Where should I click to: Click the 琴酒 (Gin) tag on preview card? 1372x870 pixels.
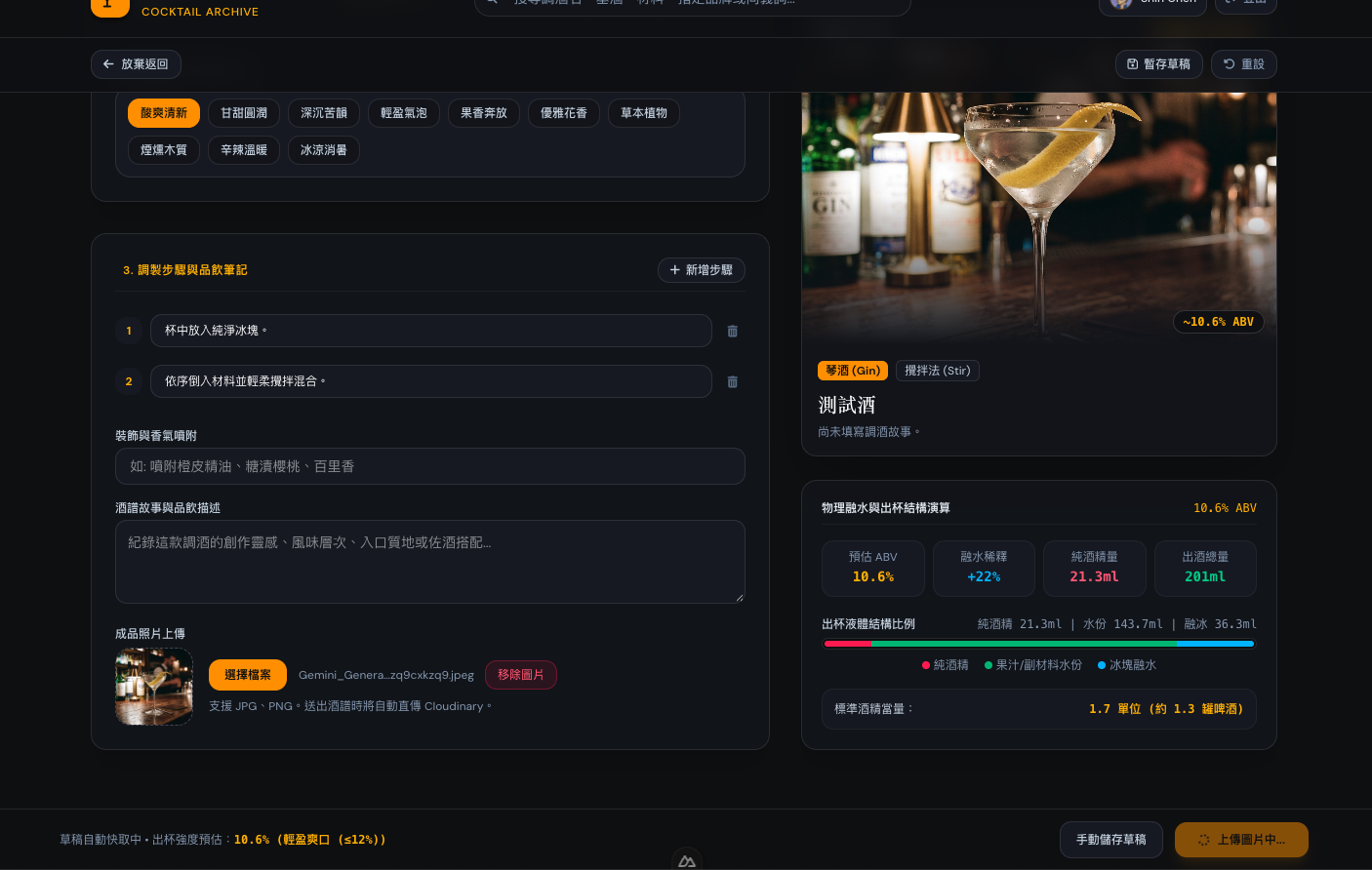[853, 371]
